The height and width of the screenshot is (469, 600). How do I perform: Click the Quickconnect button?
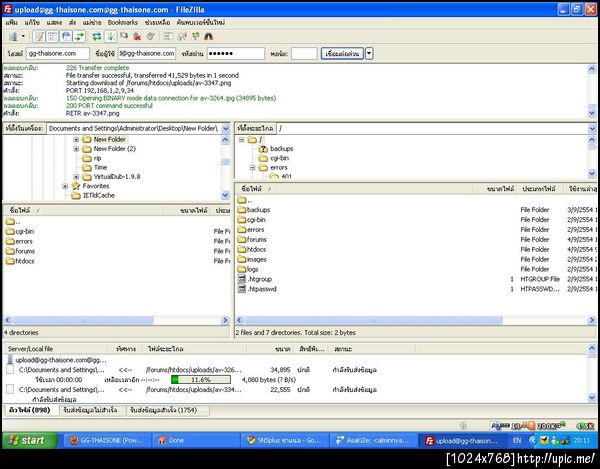click(x=343, y=53)
